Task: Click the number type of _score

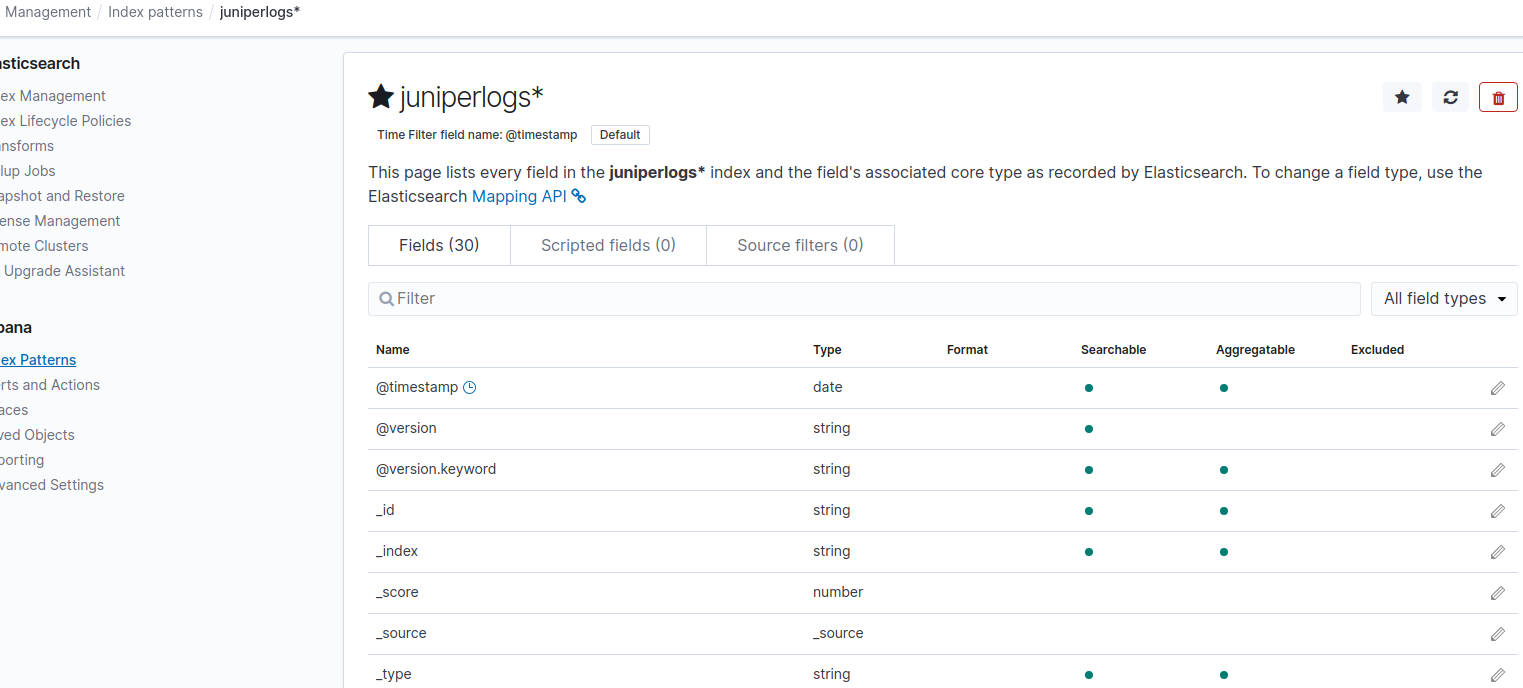Action: 838,592
